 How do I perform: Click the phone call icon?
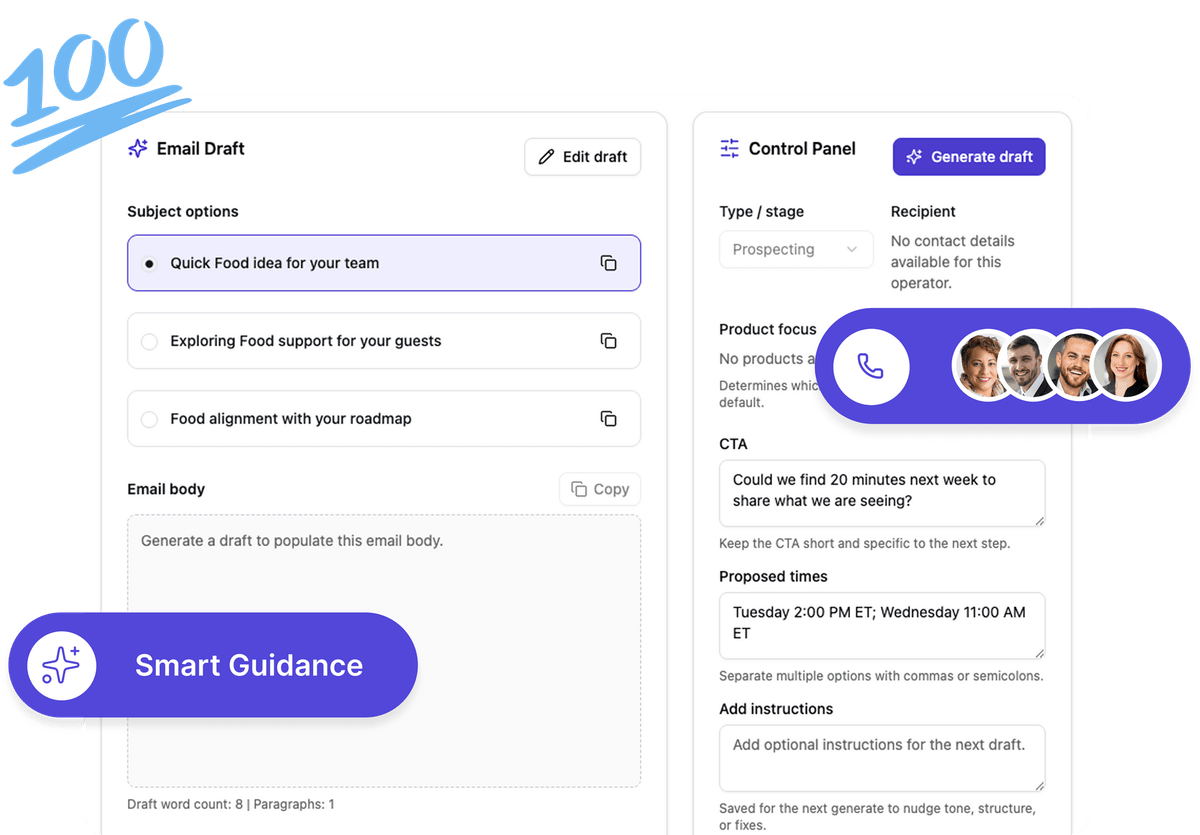(x=870, y=366)
